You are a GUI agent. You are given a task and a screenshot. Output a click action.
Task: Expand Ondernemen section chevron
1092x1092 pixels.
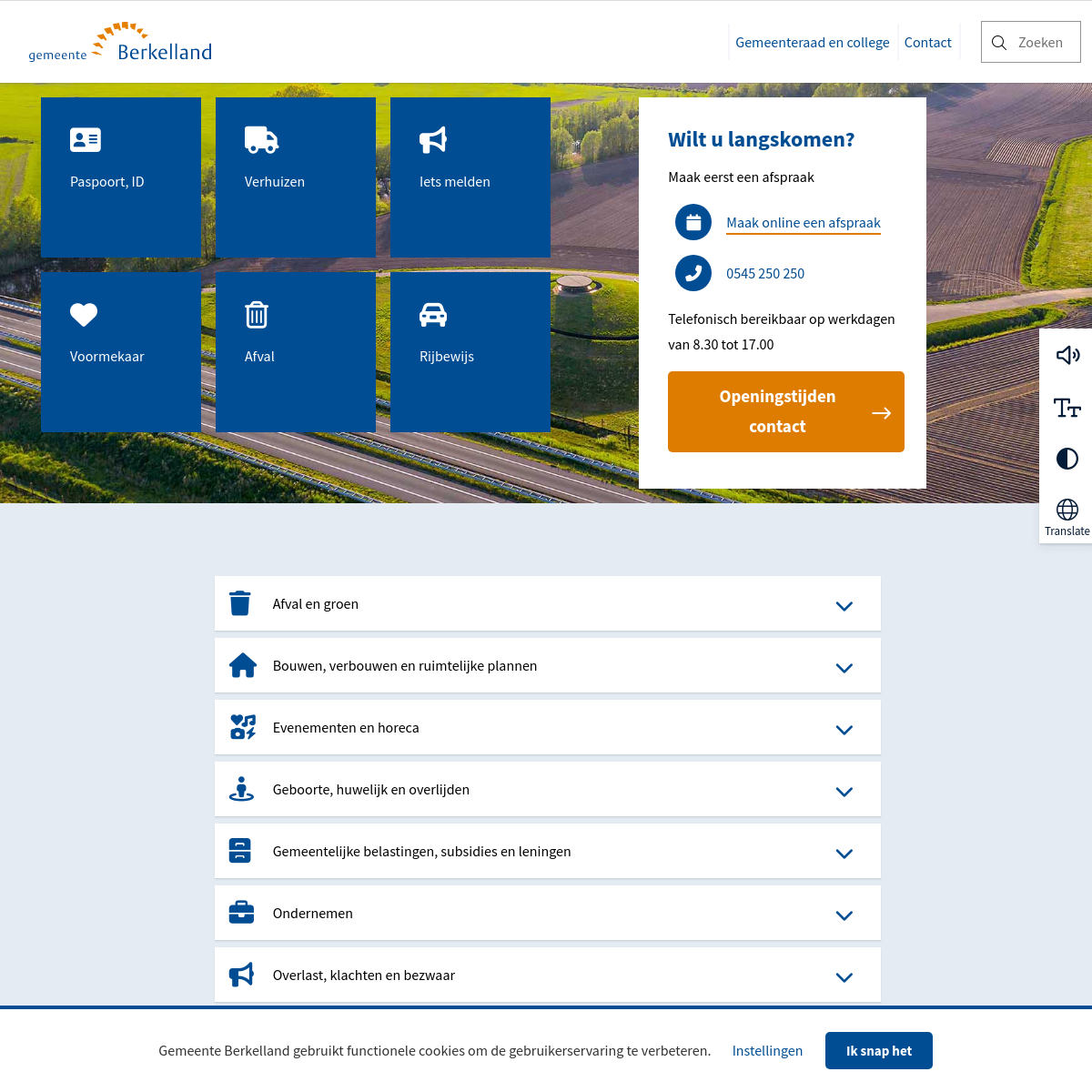click(x=844, y=915)
